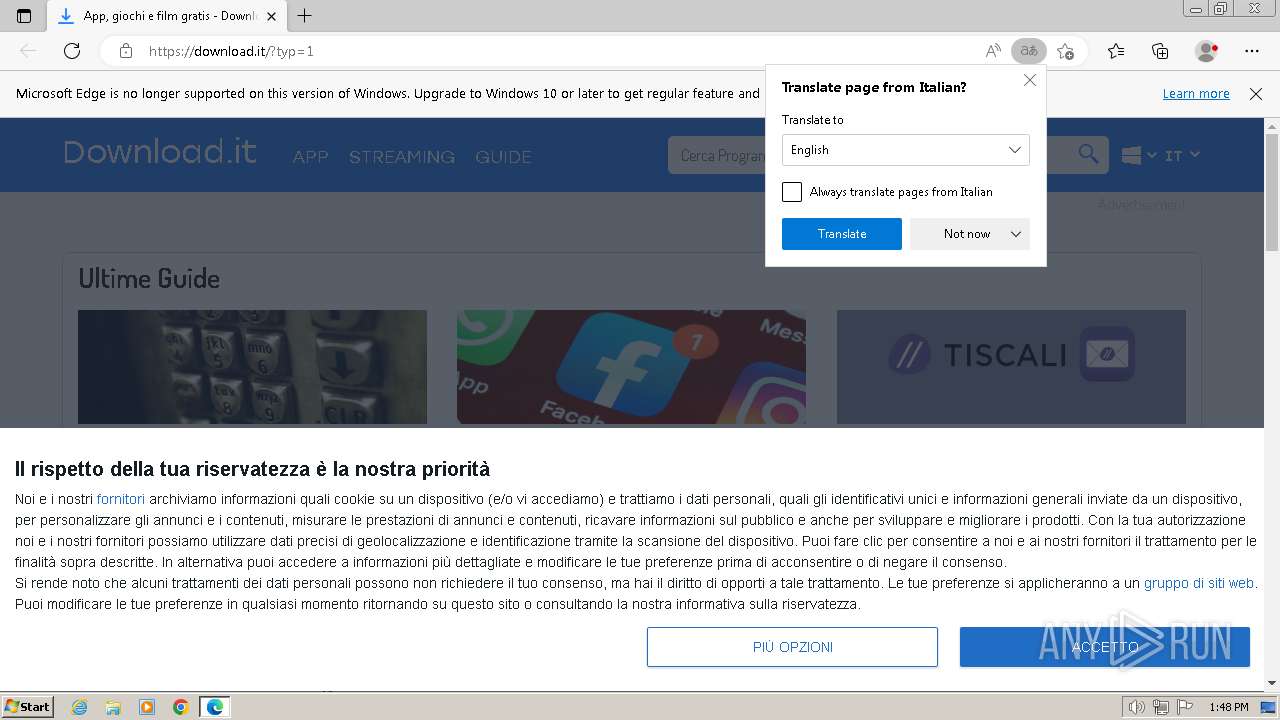The height and width of the screenshot is (720, 1280).
Task: Open the gruppo di siti web link
Action: coord(1199,583)
